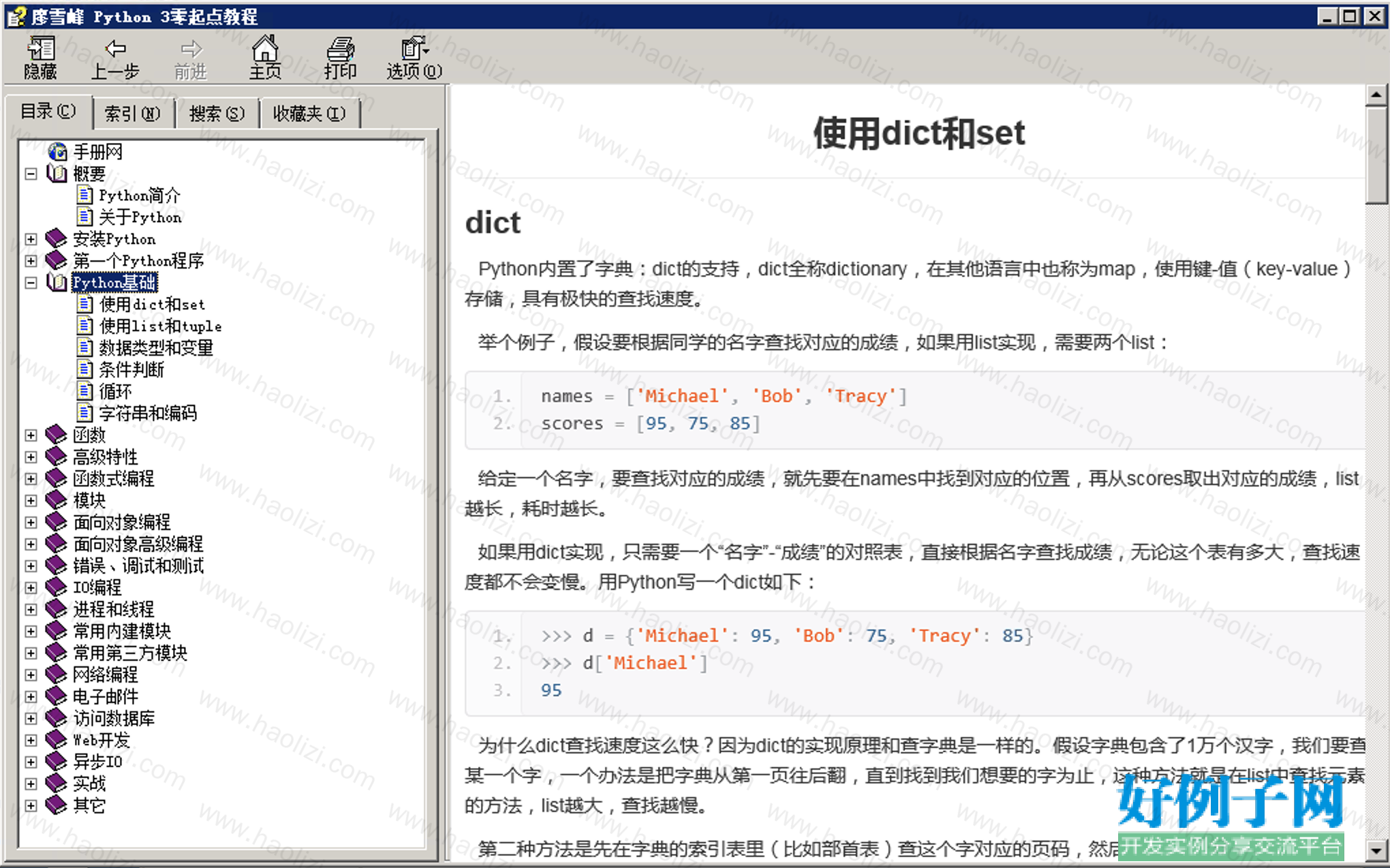The height and width of the screenshot is (868, 1390).
Task: Switch to the 目录 tab
Action: click(48, 111)
